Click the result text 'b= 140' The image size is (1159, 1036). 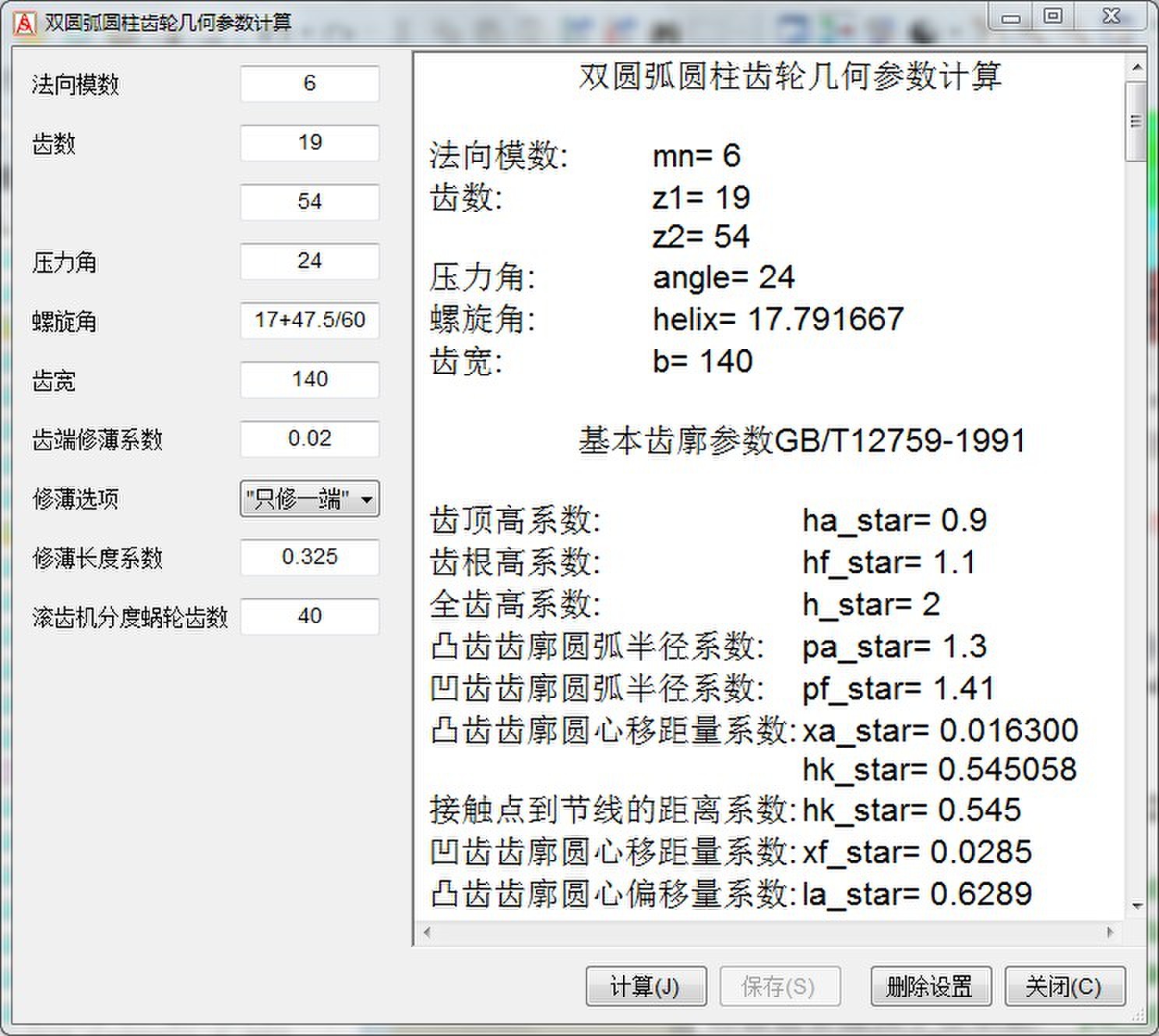703,361
